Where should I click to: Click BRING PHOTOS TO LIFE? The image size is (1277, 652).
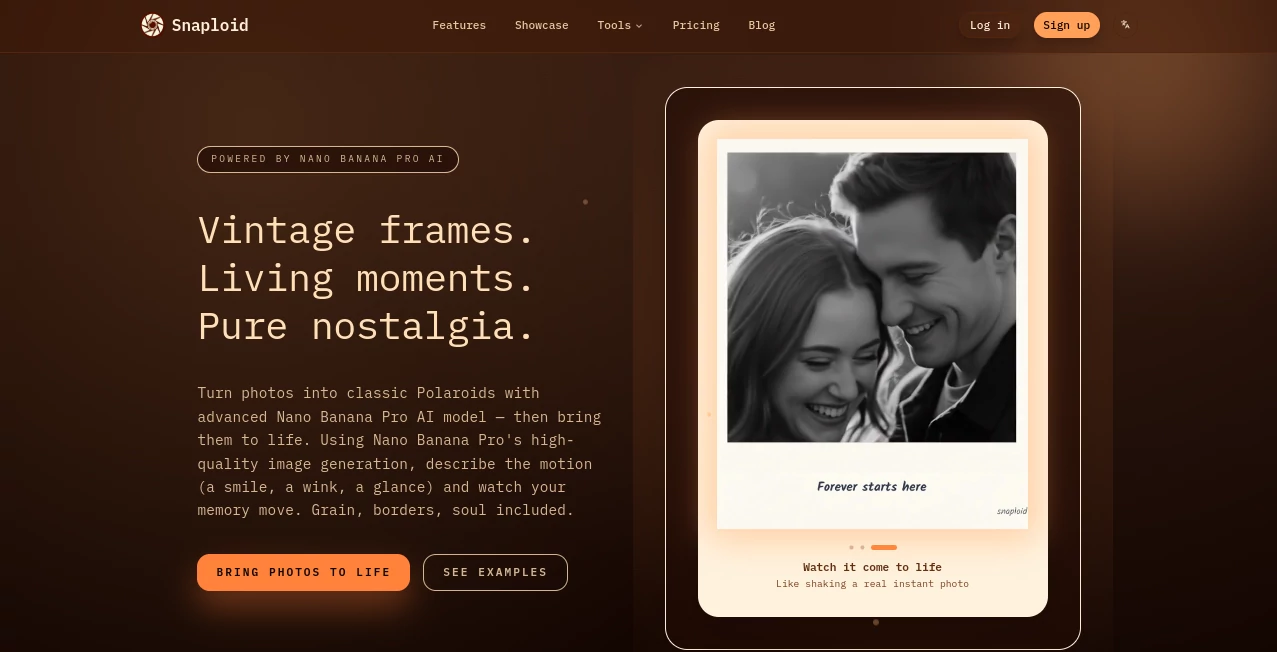click(303, 572)
